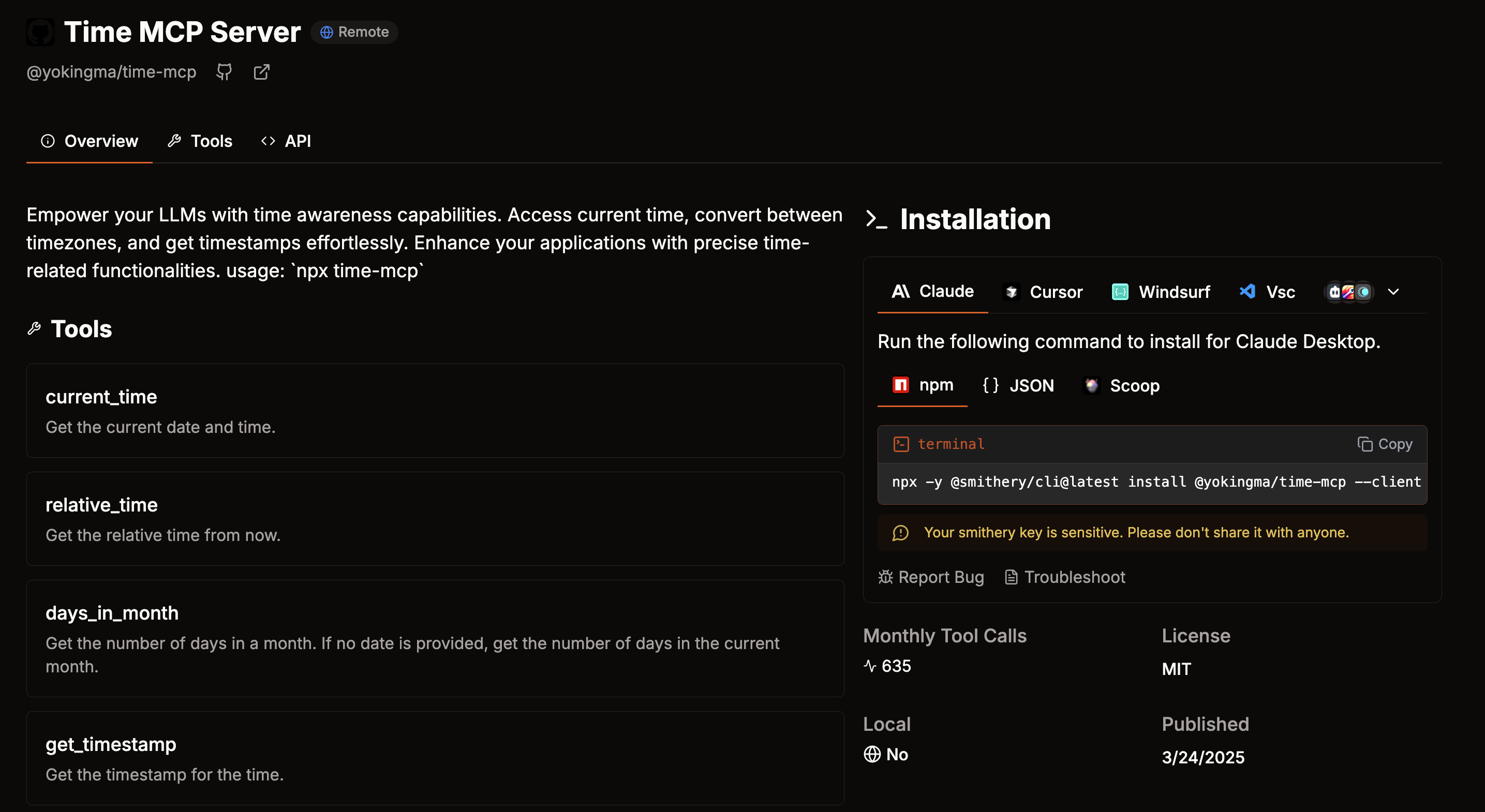Select the Claude client tab
1485x812 pixels.
(932, 292)
